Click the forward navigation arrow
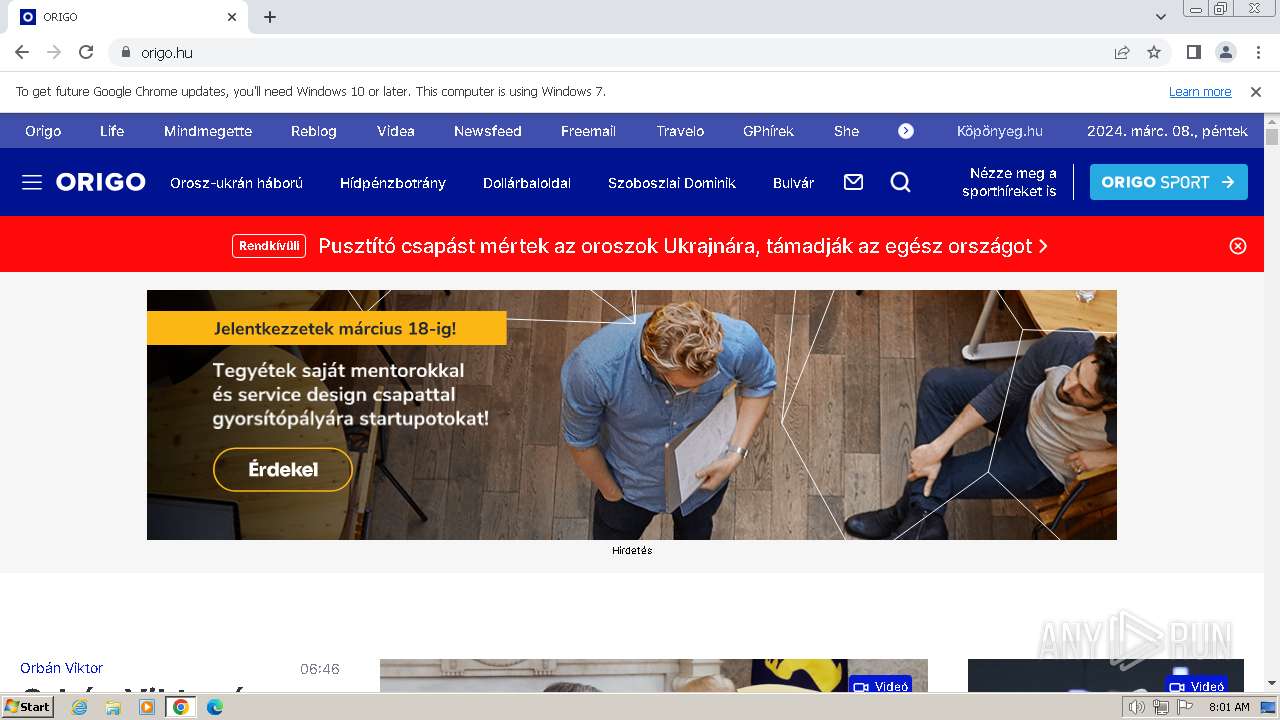The image size is (1280, 720). click(x=54, y=52)
